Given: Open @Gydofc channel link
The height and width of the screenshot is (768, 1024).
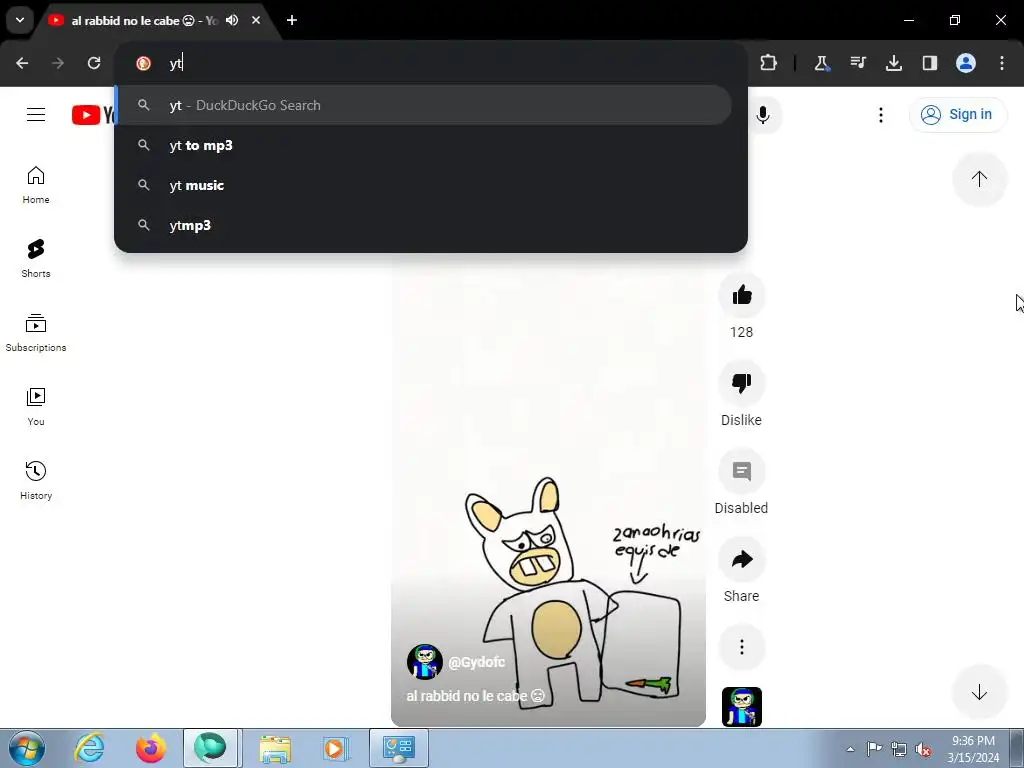Looking at the screenshot, I should 476,662.
